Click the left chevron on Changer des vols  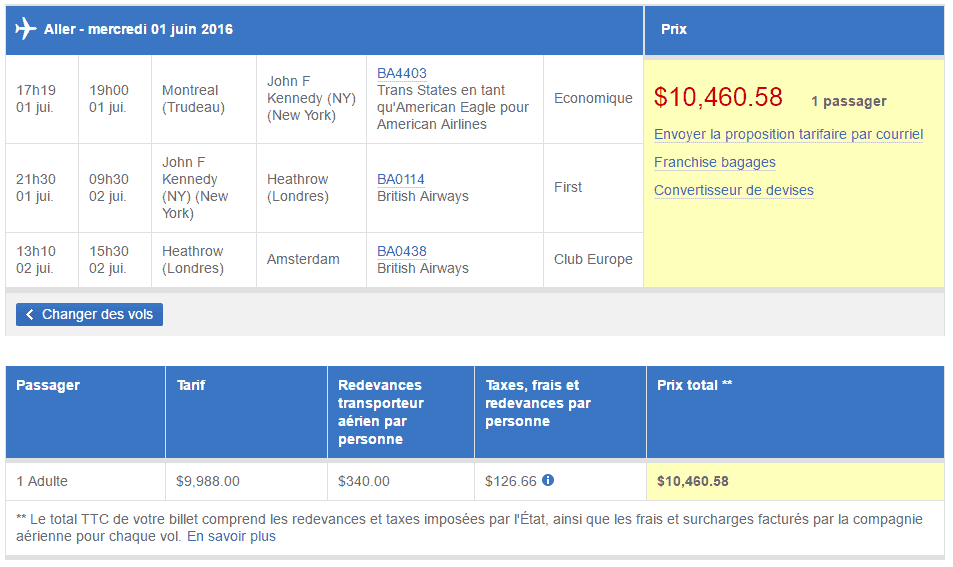point(30,314)
